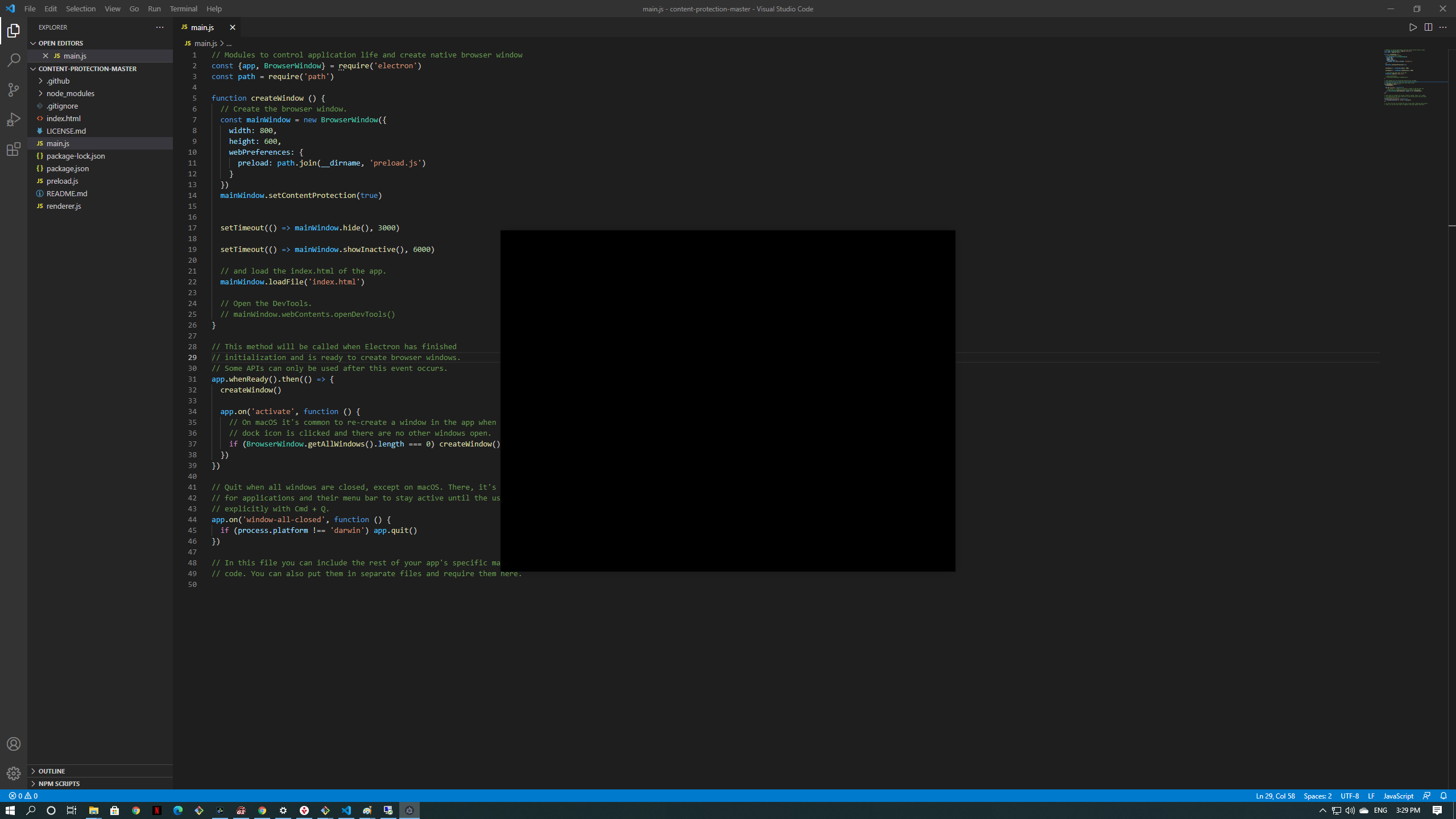Open Microsoft Store from the taskbar
The height and width of the screenshot is (819, 1456).
click(115, 810)
